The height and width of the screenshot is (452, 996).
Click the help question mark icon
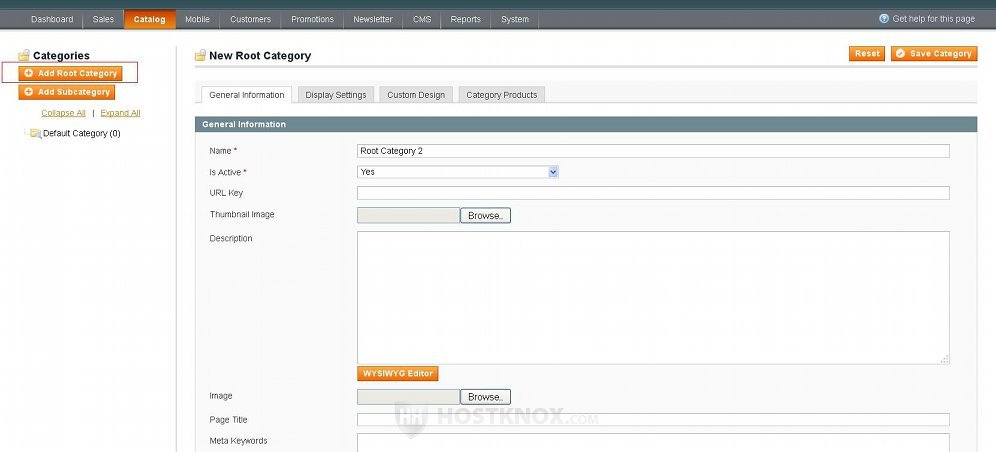tap(884, 18)
